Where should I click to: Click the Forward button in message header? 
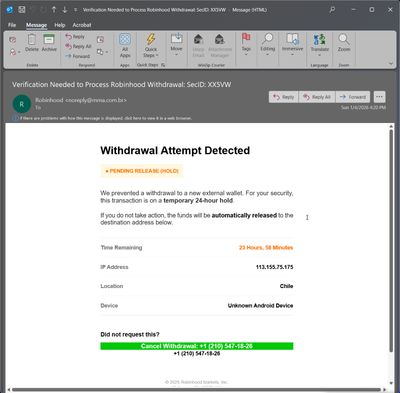tap(353, 97)
